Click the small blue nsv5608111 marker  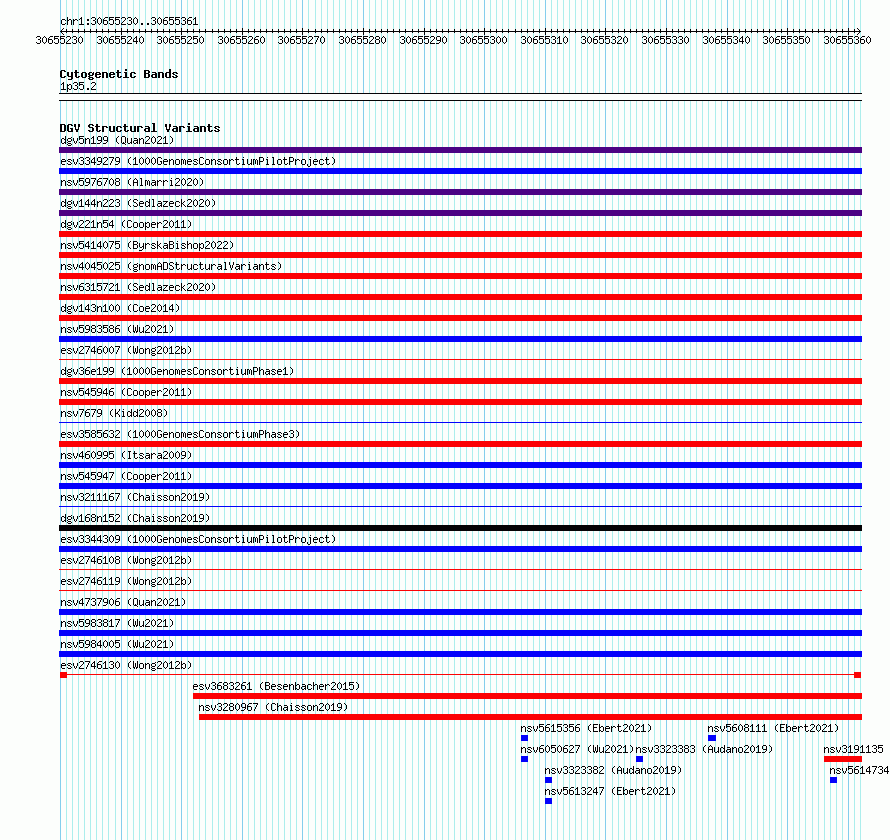[712, 738]
